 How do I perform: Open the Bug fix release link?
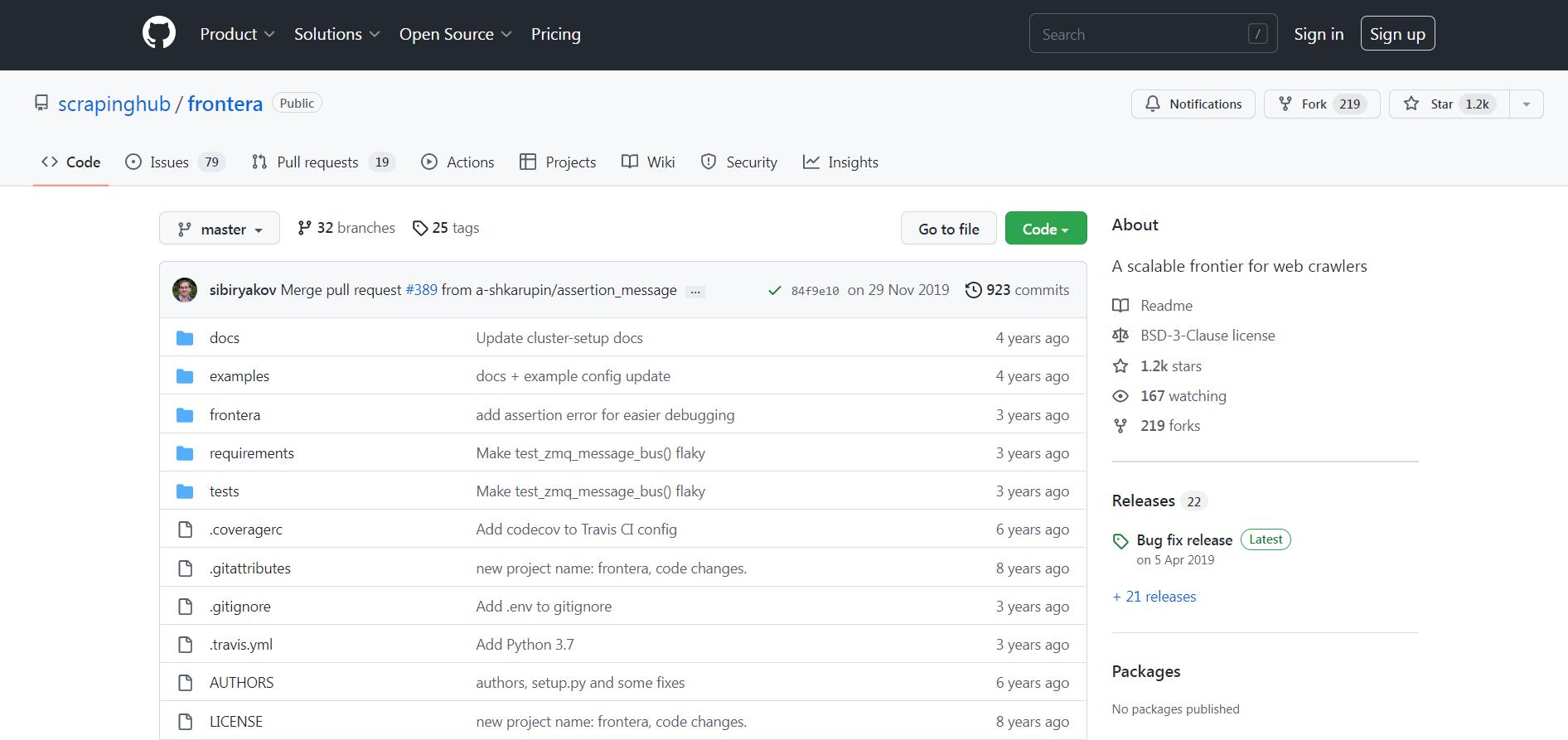coord(1184,540)
